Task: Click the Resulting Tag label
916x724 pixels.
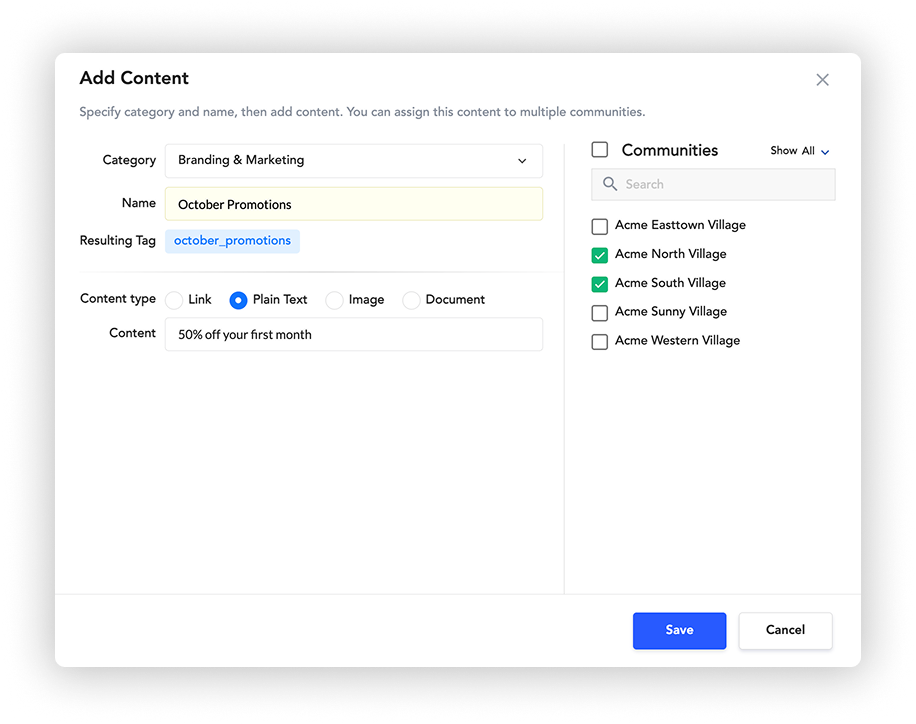Action: click(117, 241)
